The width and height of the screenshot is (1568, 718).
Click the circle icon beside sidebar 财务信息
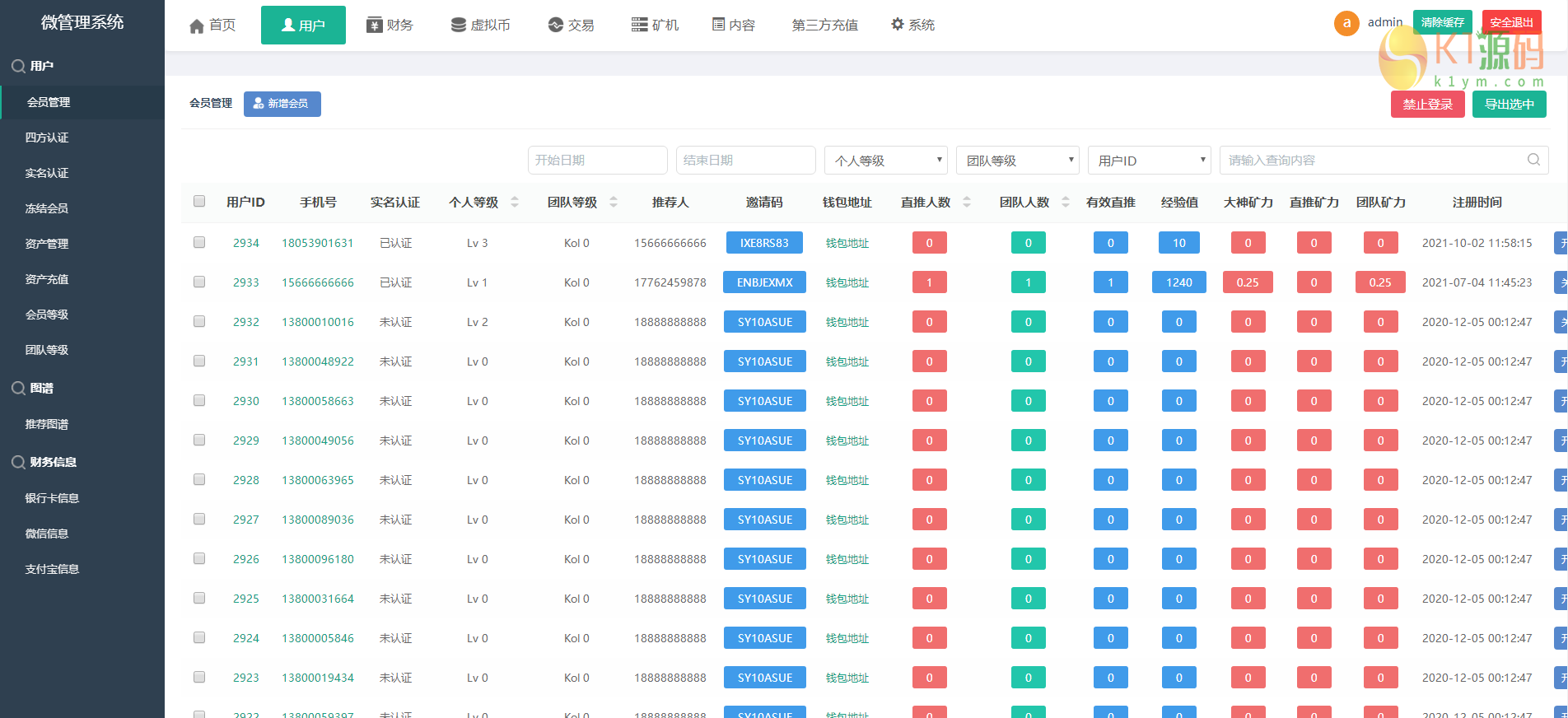tap(18, 463)
